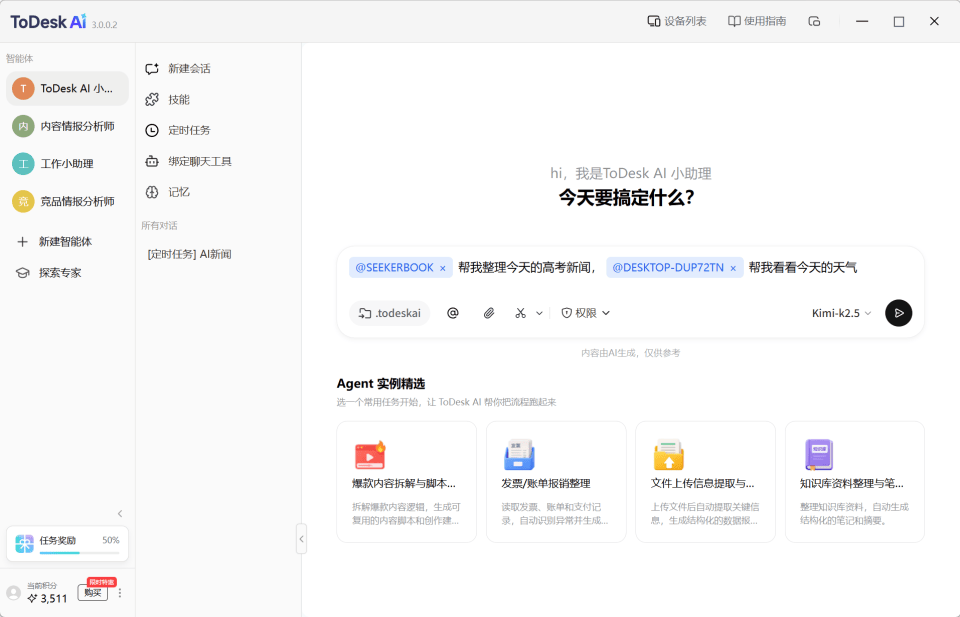Screen dimensions: 960x617
Task: Click the user avatar at bottom left
Action: point(13,593)
